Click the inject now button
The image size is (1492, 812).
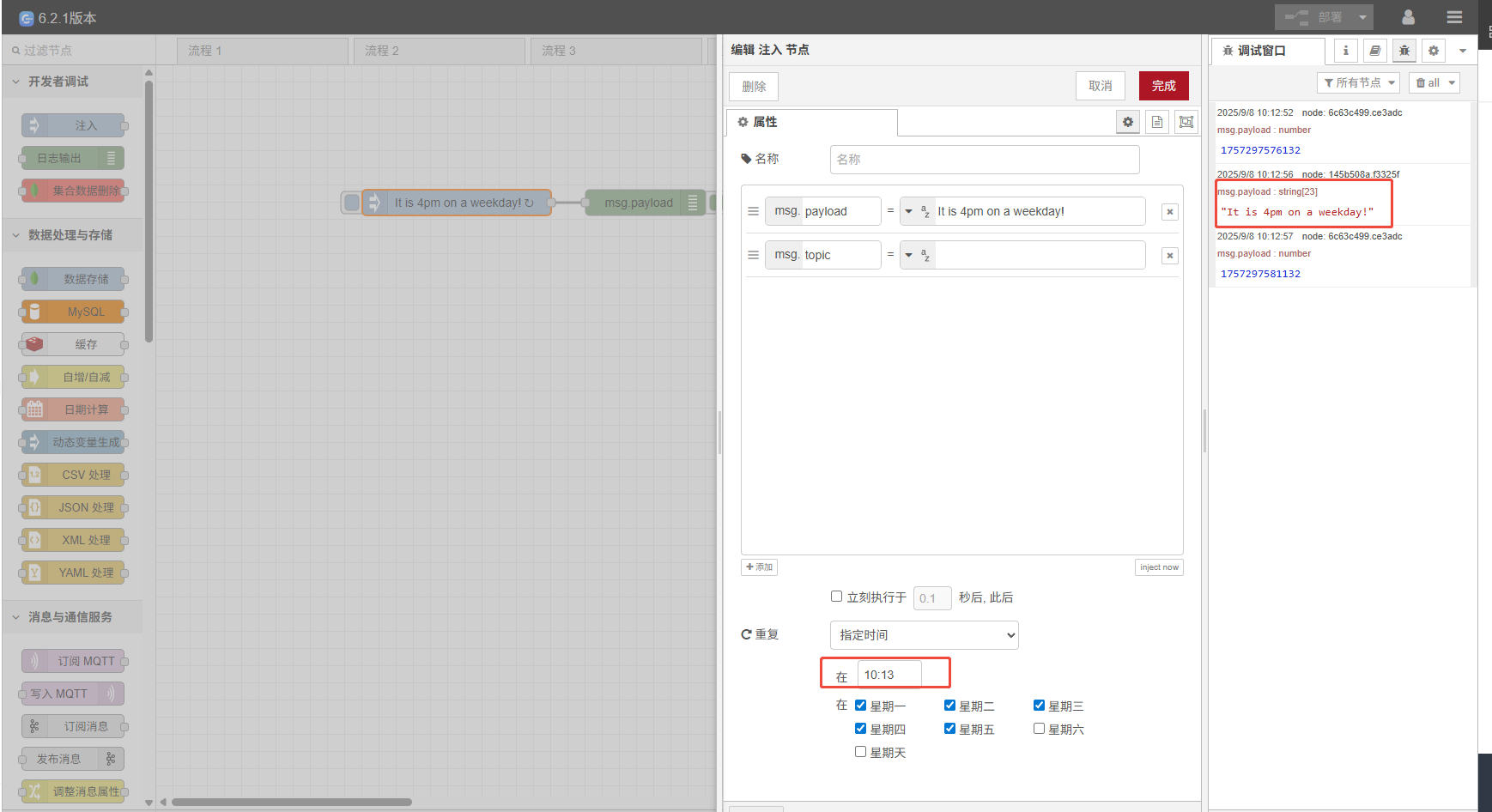coord(1159,567)
